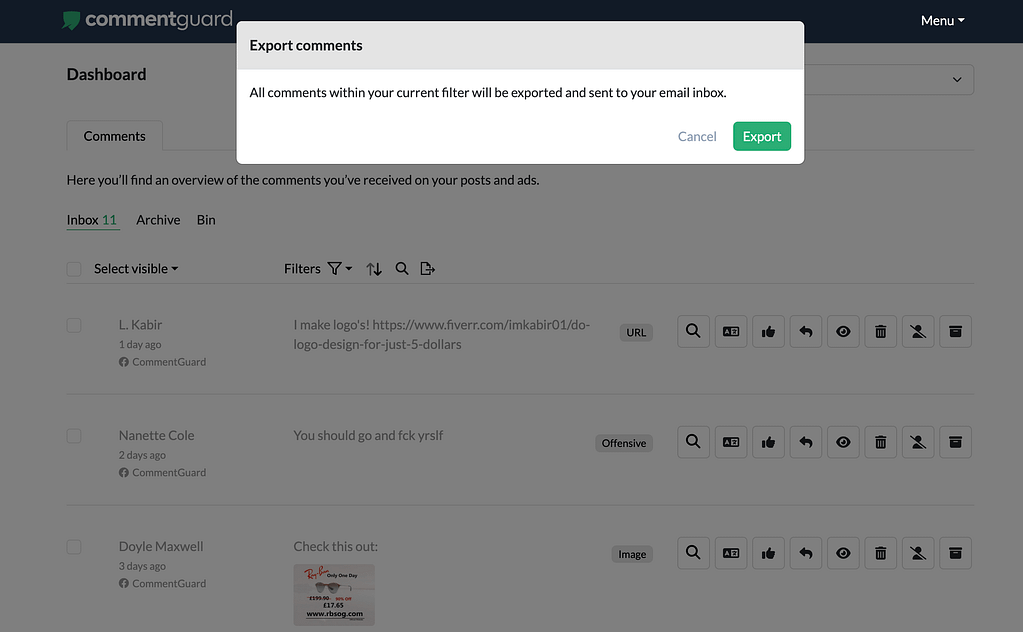
Task: Check the checkbox next to Nanette Cole's comment
Action: click(73, 435)
